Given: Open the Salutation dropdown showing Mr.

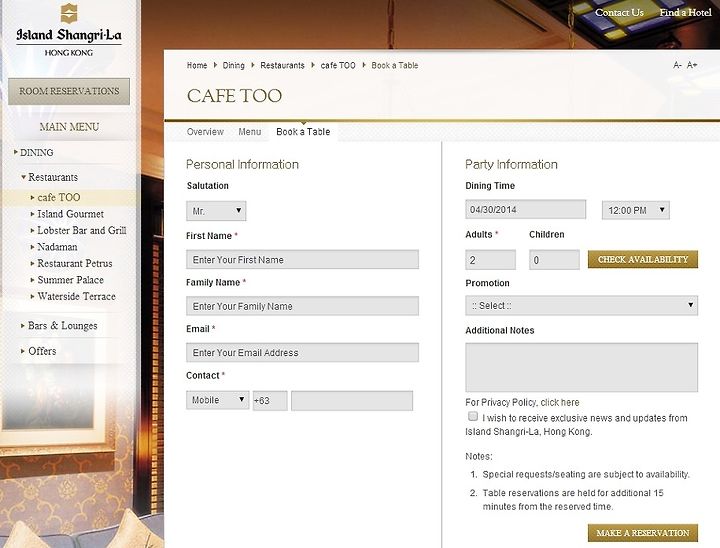Looking at the screenshot, I should pos(216,211).
